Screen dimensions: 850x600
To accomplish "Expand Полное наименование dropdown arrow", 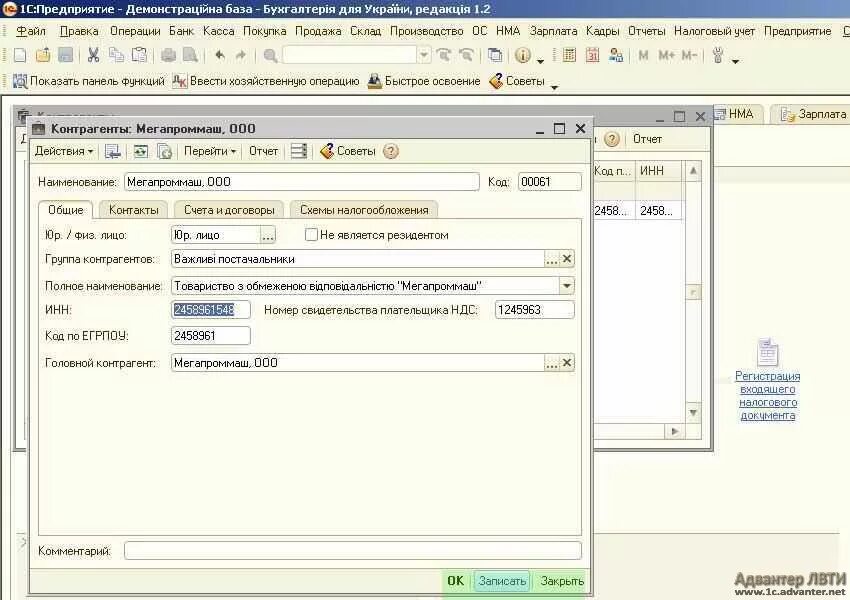I will tap(566, 286).
